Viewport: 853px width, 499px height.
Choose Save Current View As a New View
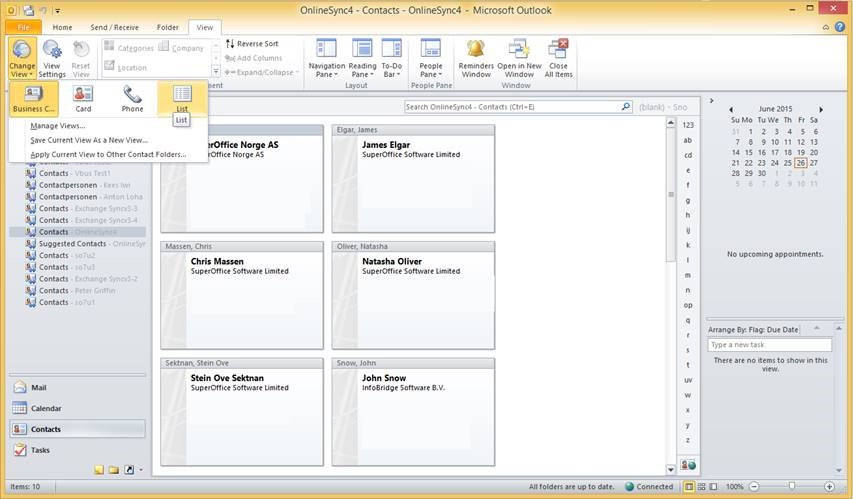coord(89,140)
